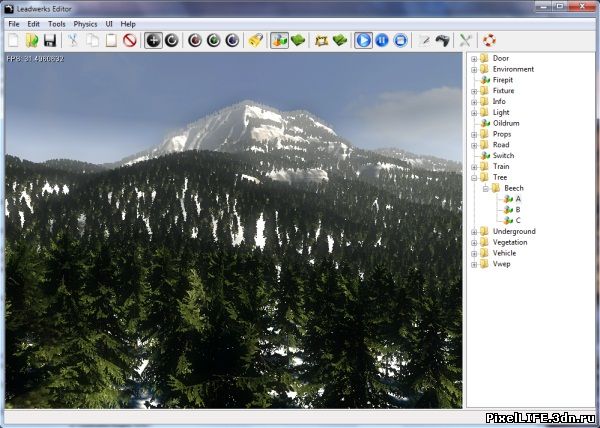Viewport: 600px width, 428px height.
Task: Expand the Environment folder
Action: [x=474, y=70]
